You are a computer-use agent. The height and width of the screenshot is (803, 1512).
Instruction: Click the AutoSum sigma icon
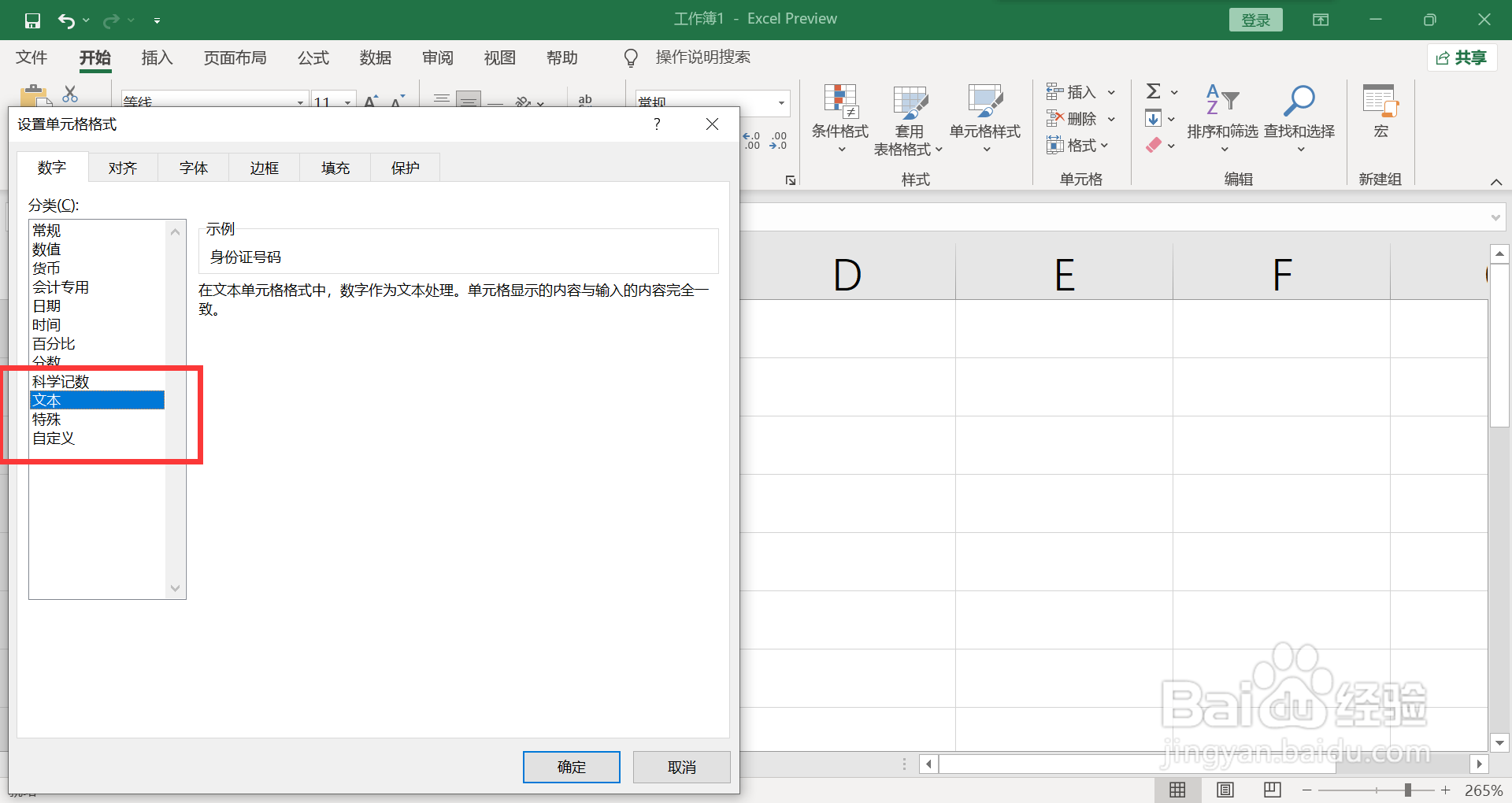(x=1153, y=91)
